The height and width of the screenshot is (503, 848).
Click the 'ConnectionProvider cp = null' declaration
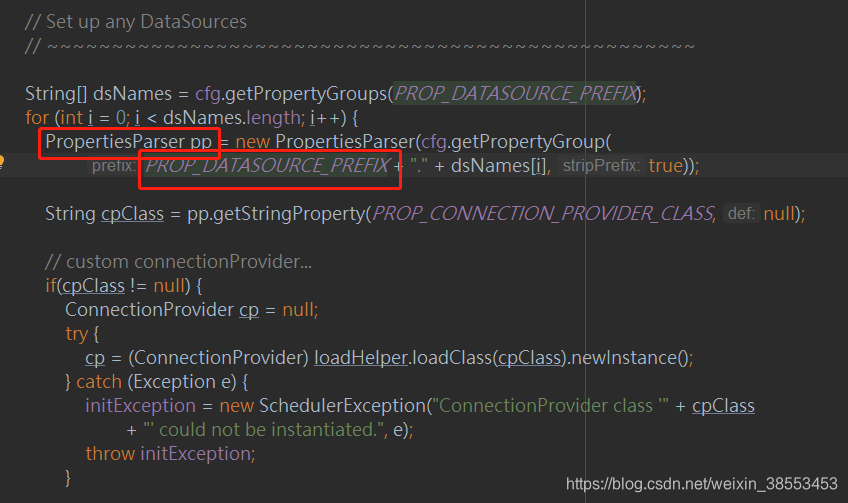click(191, 310)
